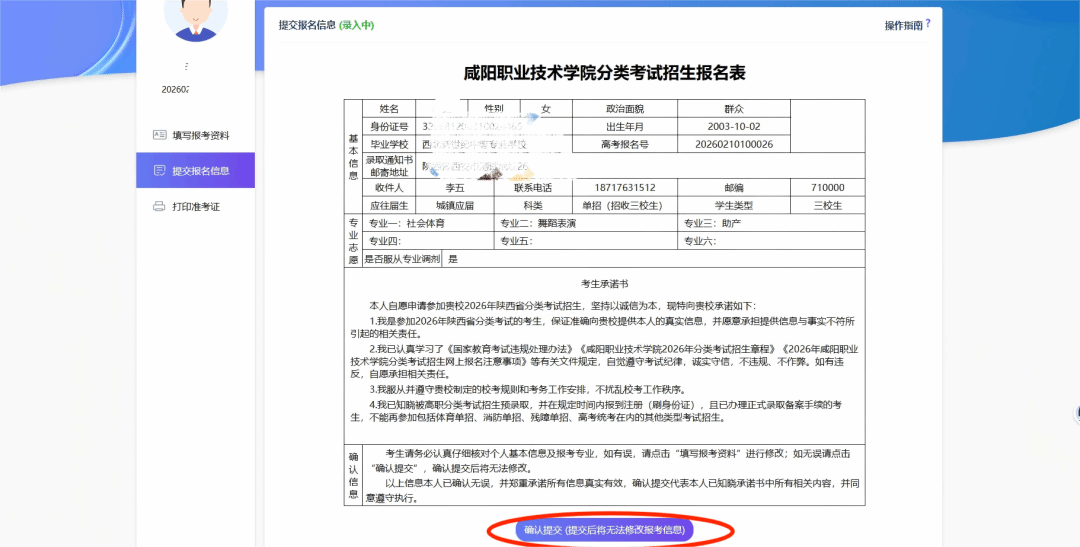Click the 考生承诺书 heading
The height and width of the screenshot is (547, 1080).
604,284
